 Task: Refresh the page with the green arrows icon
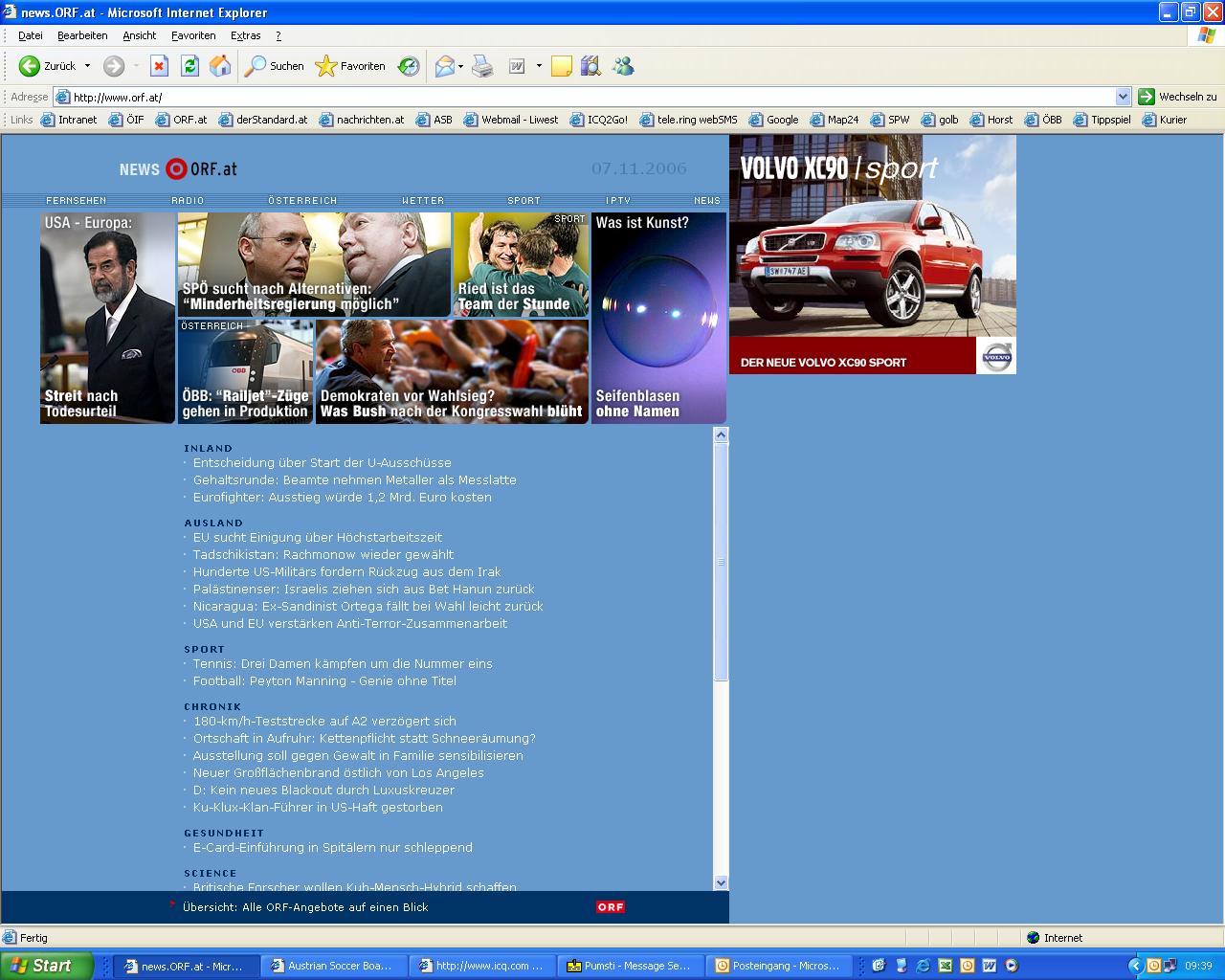tap(189, 66)
